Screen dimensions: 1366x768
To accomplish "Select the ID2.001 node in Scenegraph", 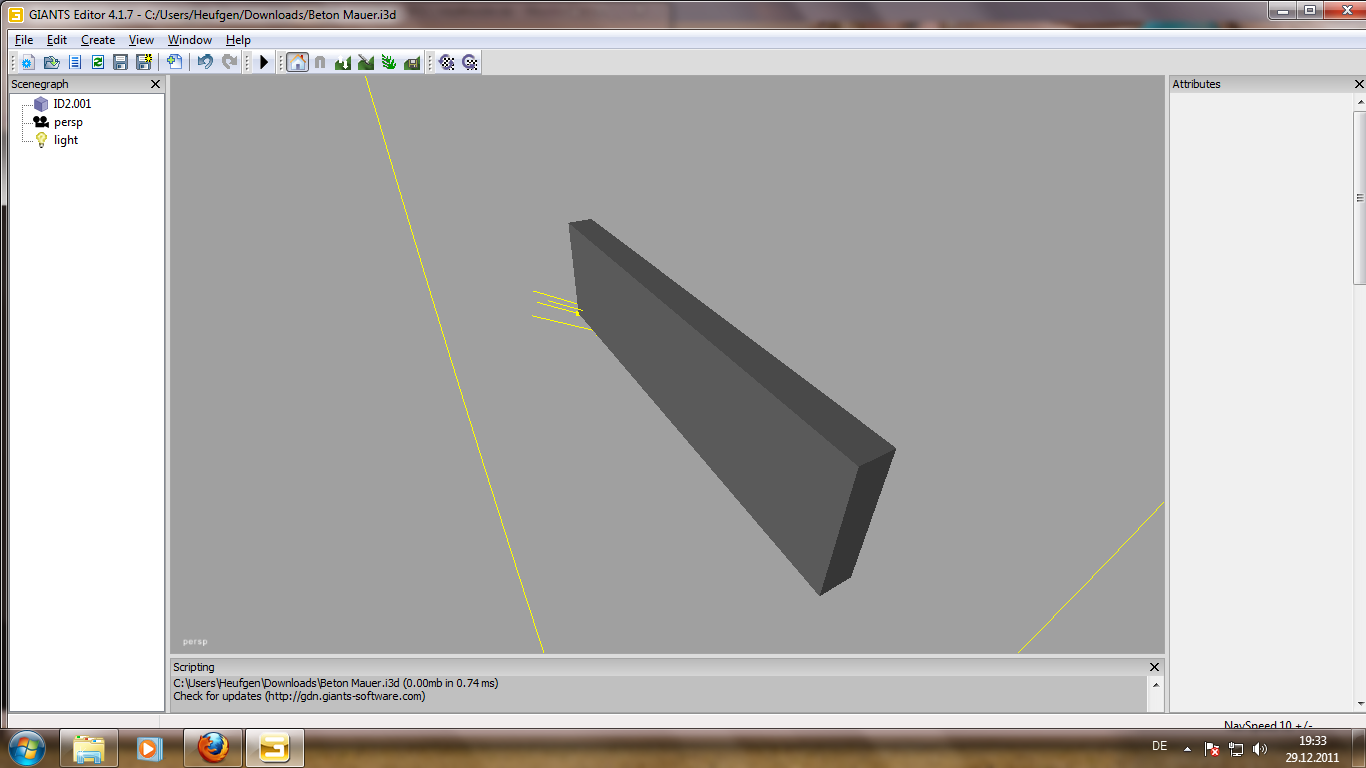I will [72, 104].
